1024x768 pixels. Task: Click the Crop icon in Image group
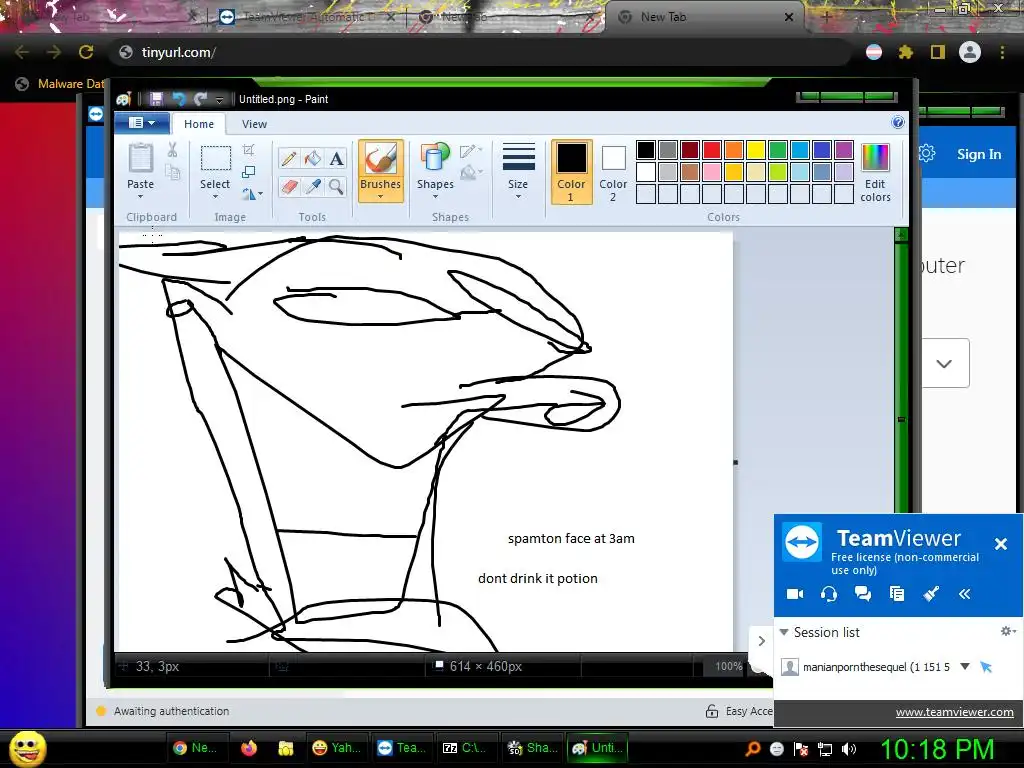tap(248, 150)
